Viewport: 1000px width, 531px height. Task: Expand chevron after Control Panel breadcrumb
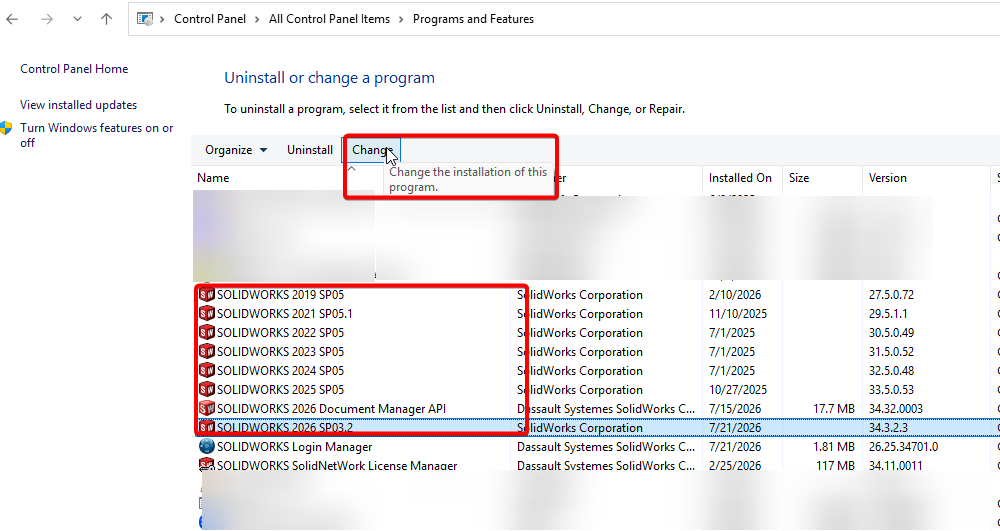click(x=257, y=19)
